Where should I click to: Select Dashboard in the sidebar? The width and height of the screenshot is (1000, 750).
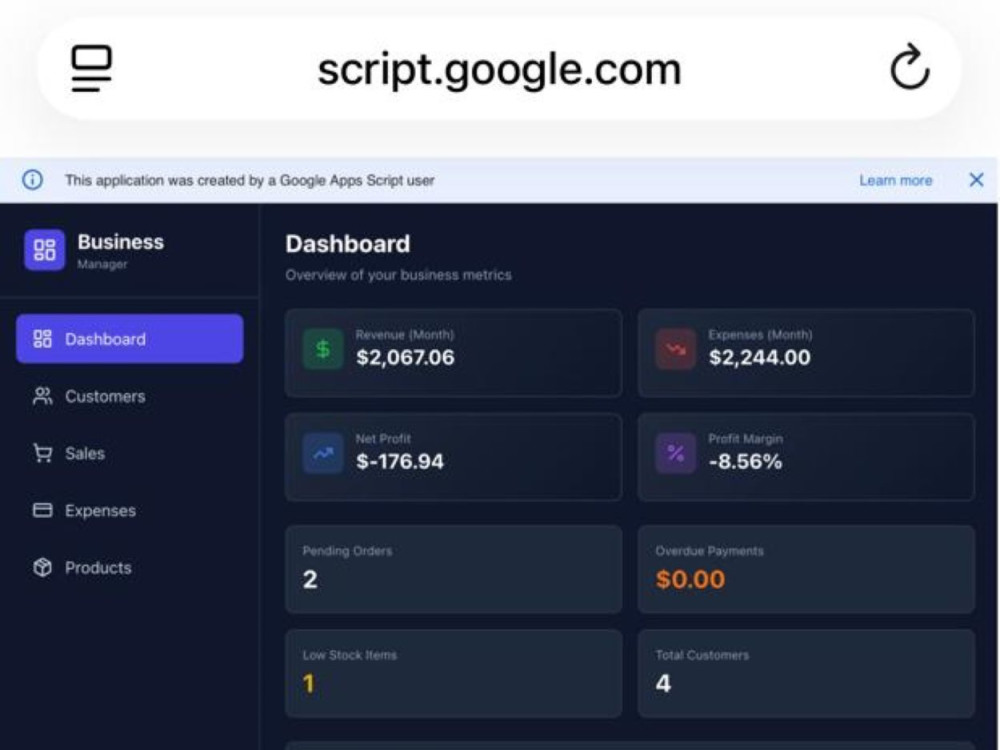point(129,339)
